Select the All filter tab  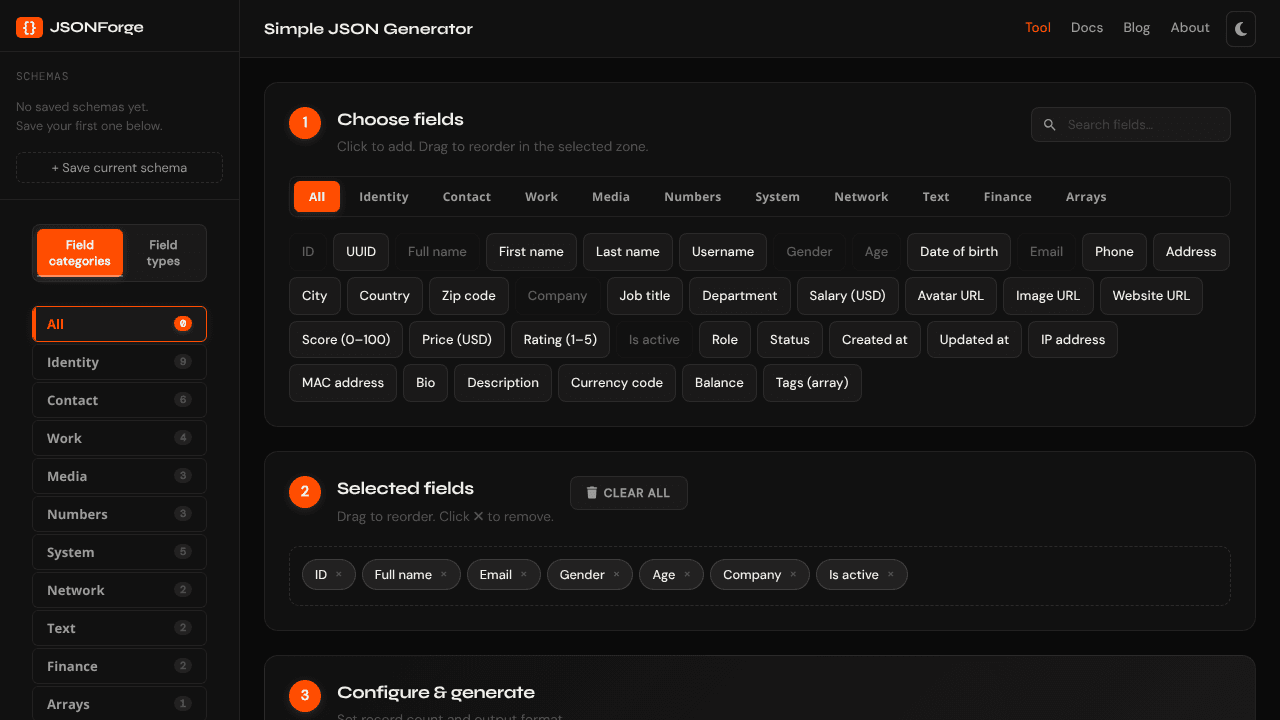pyautogui.click(x=317, y=197)
